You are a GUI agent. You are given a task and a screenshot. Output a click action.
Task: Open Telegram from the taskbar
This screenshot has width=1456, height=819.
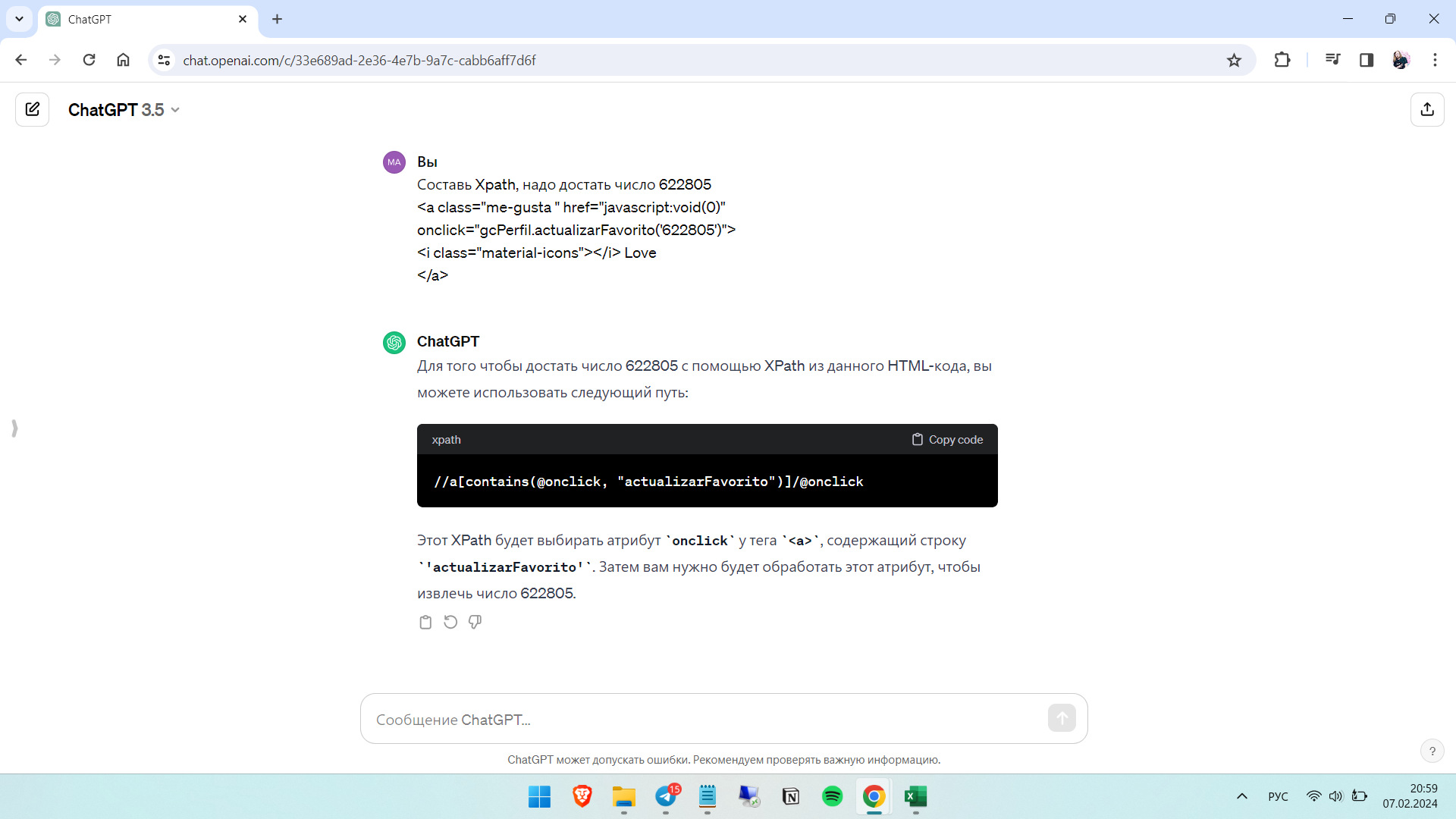coord(666,796)
